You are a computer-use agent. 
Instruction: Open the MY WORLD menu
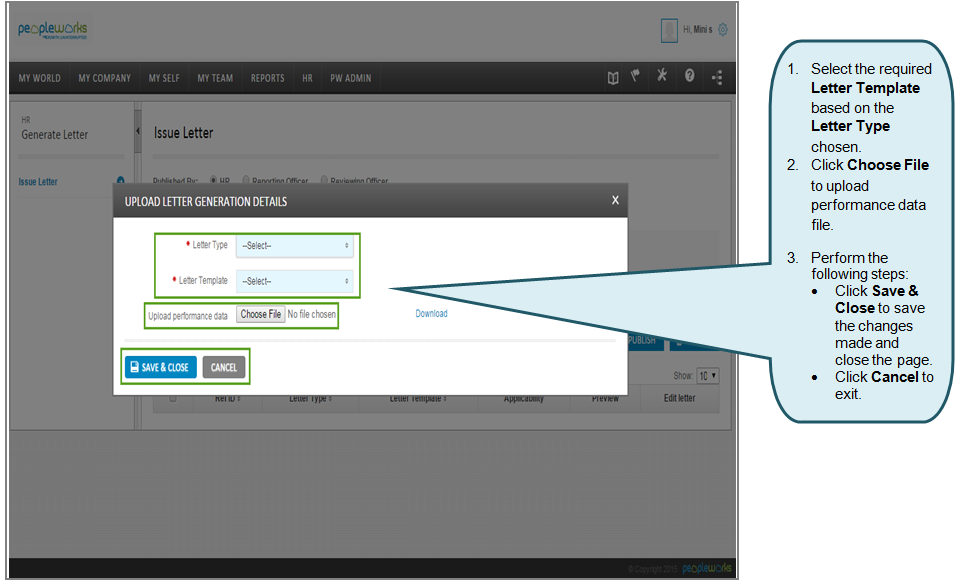click(40, 78)
